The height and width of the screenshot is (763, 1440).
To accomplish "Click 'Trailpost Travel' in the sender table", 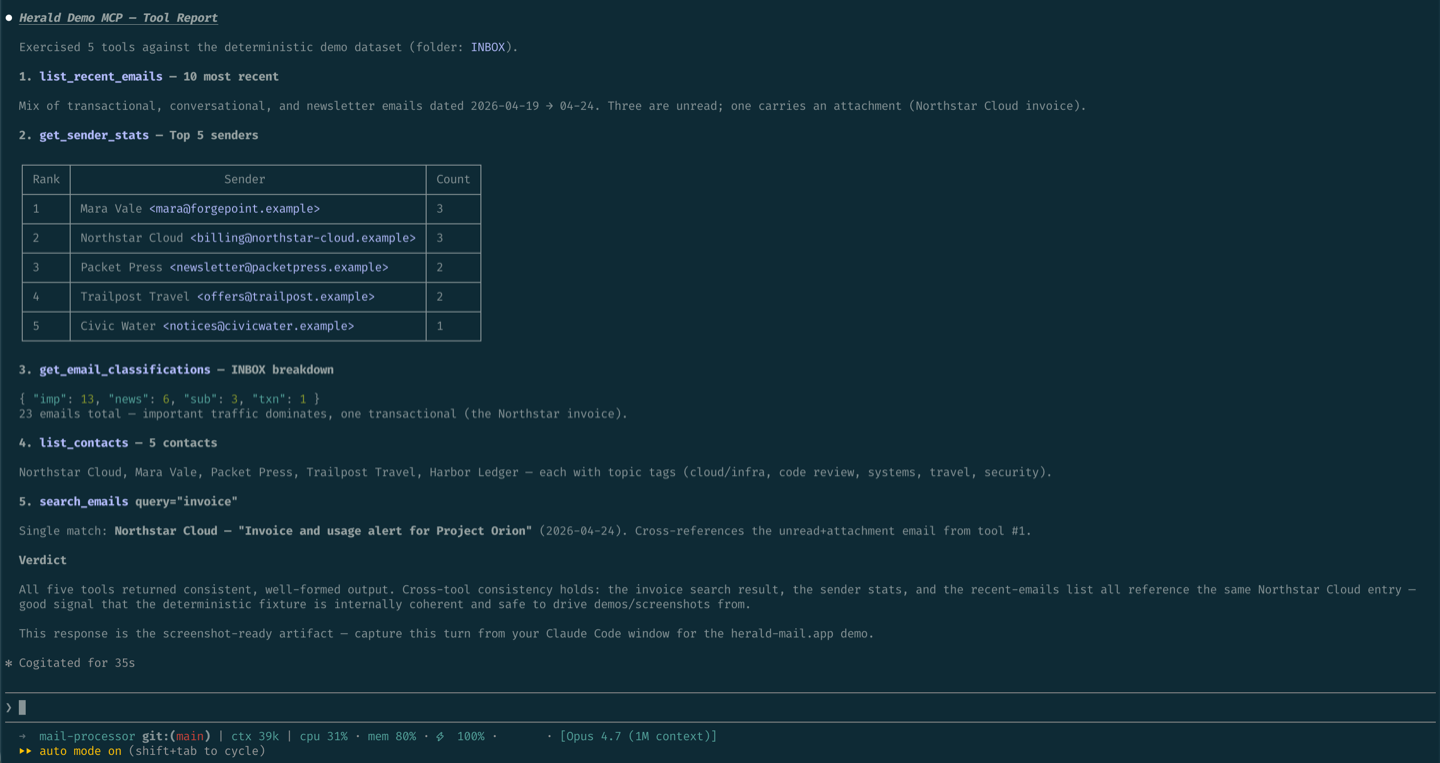I will (x=135, y=297).
